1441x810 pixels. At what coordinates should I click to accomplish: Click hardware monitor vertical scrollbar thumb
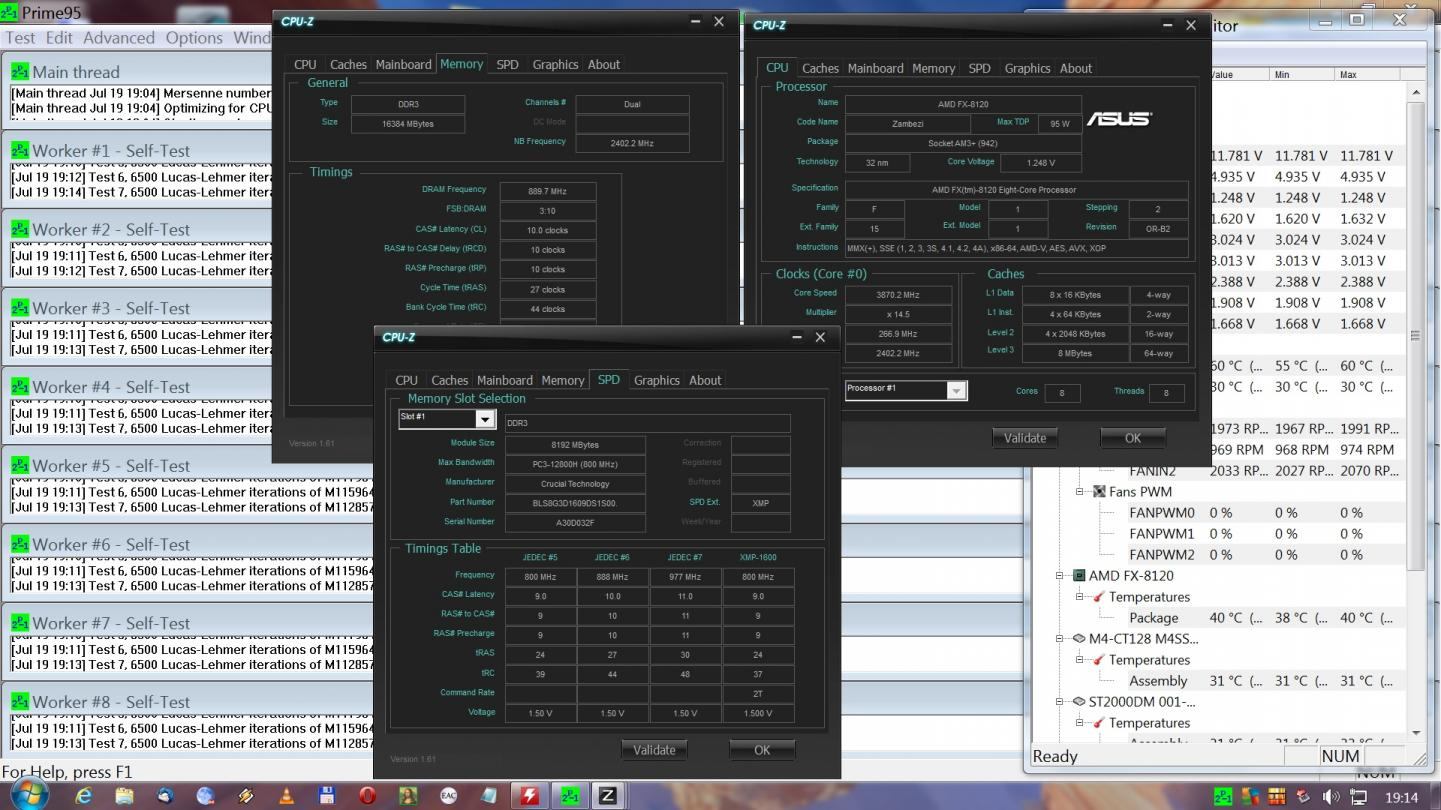[x=1415, y=335]
